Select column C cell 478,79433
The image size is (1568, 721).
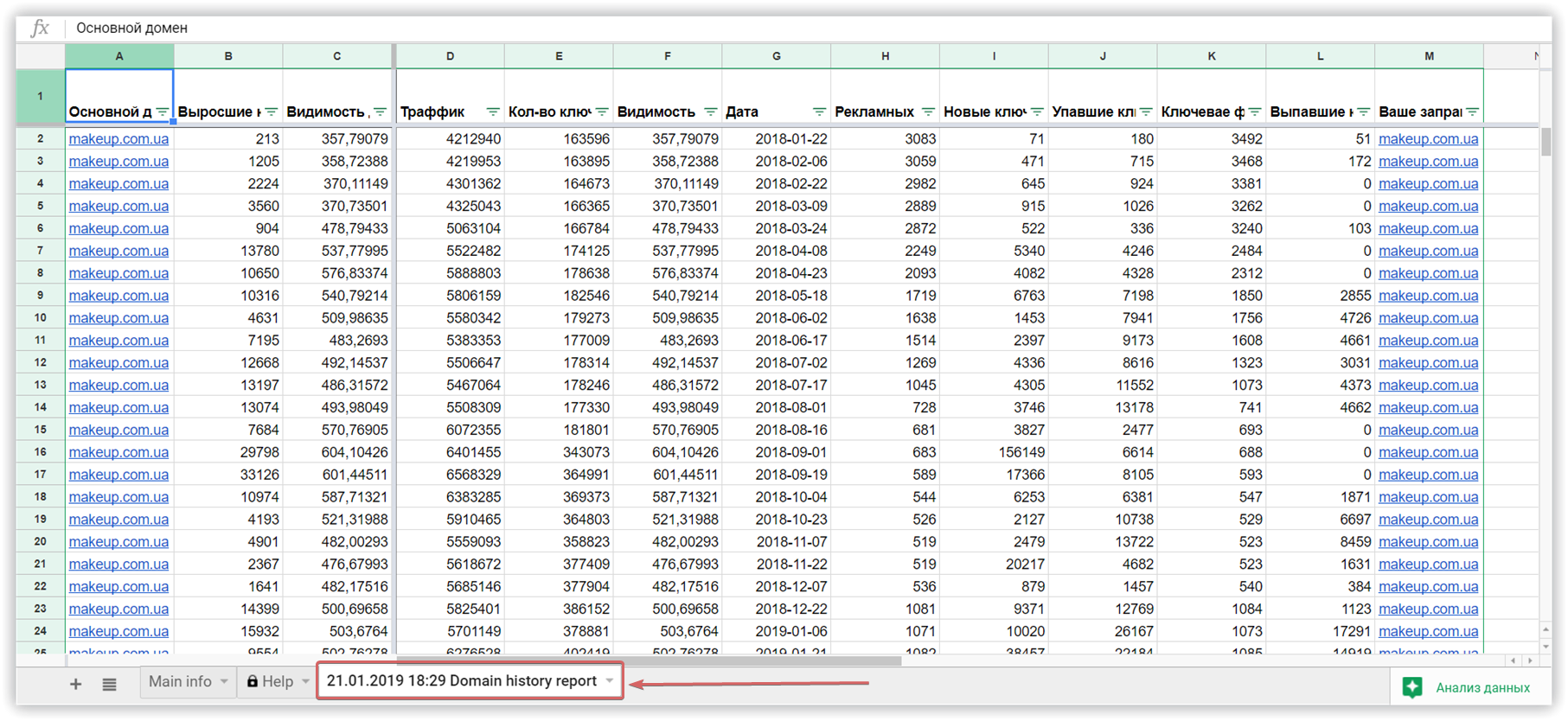coord(336,228)
